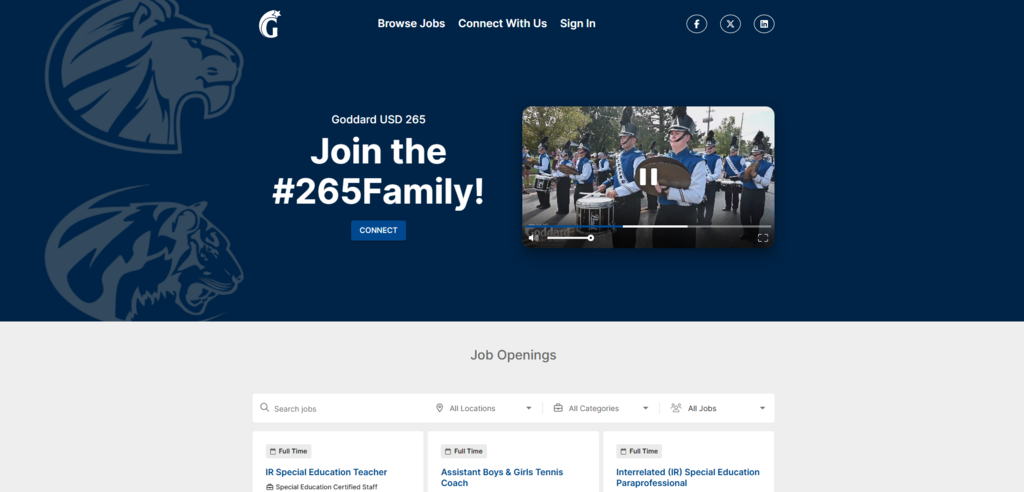Viewport: 1024px width, 492px height.
Task: Adjust the video volume slider
Action: pyautogui.click(x=570, y=238)
